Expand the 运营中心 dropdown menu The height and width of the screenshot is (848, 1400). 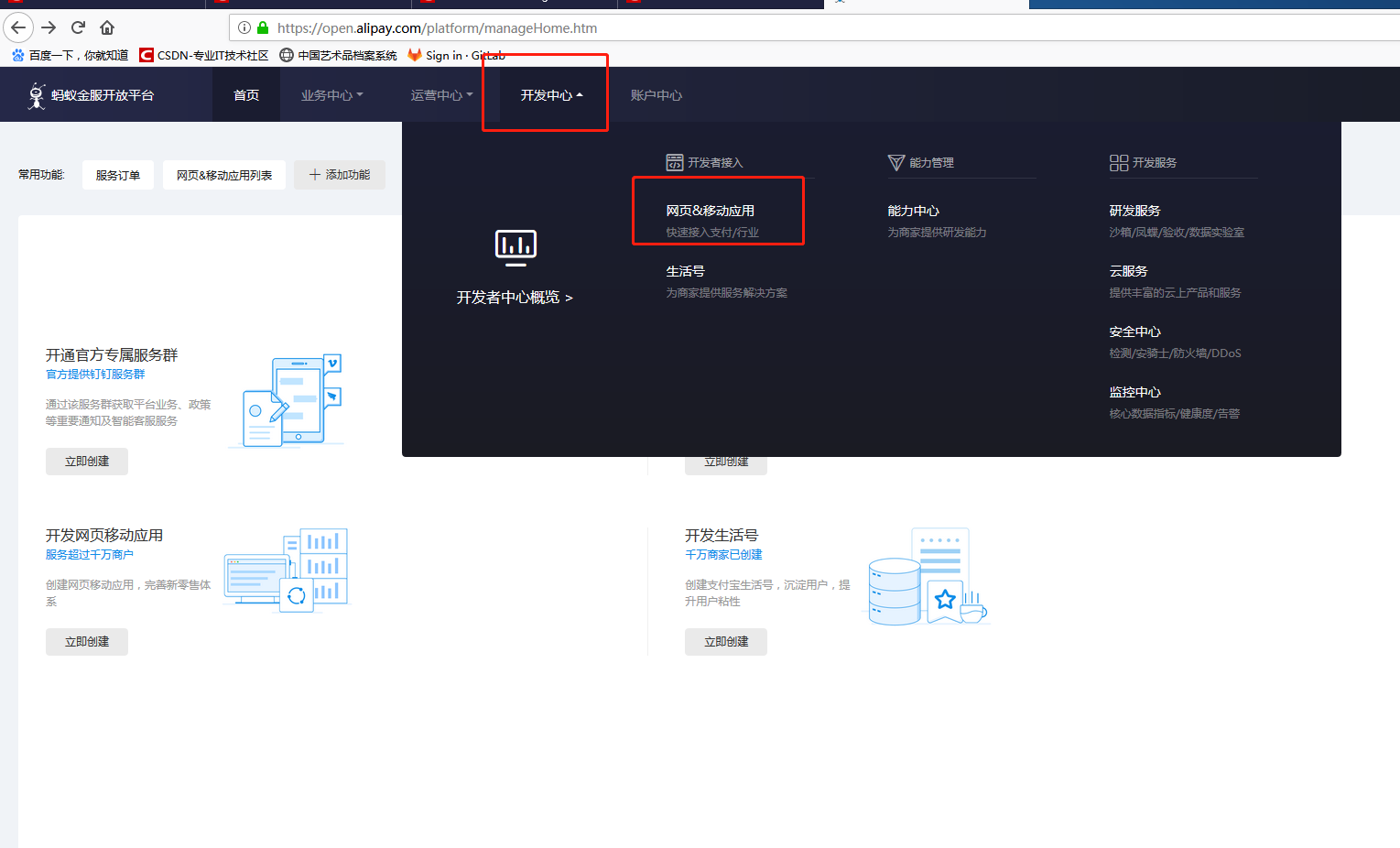click(442, 95)
